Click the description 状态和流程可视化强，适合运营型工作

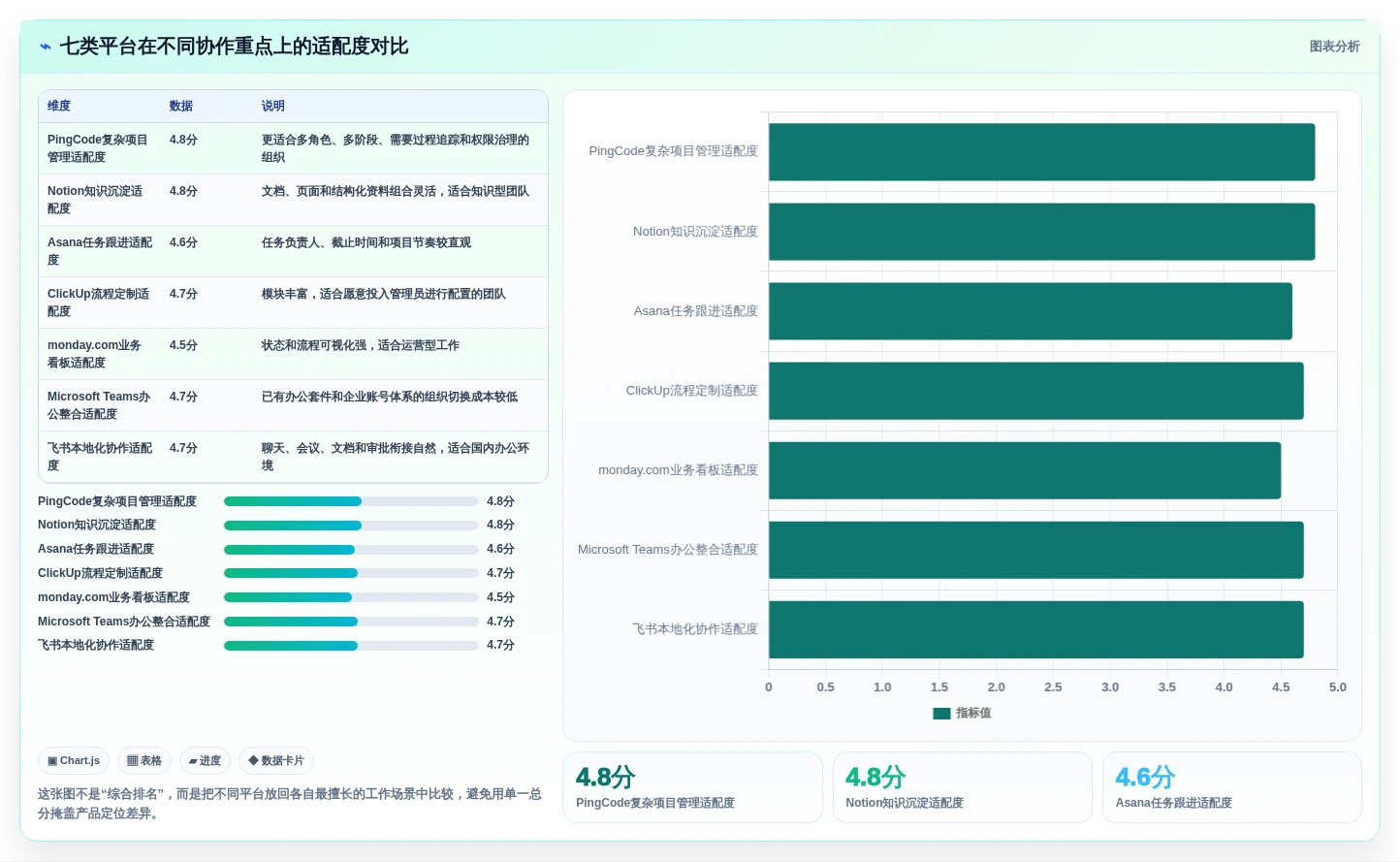[361, 345]
